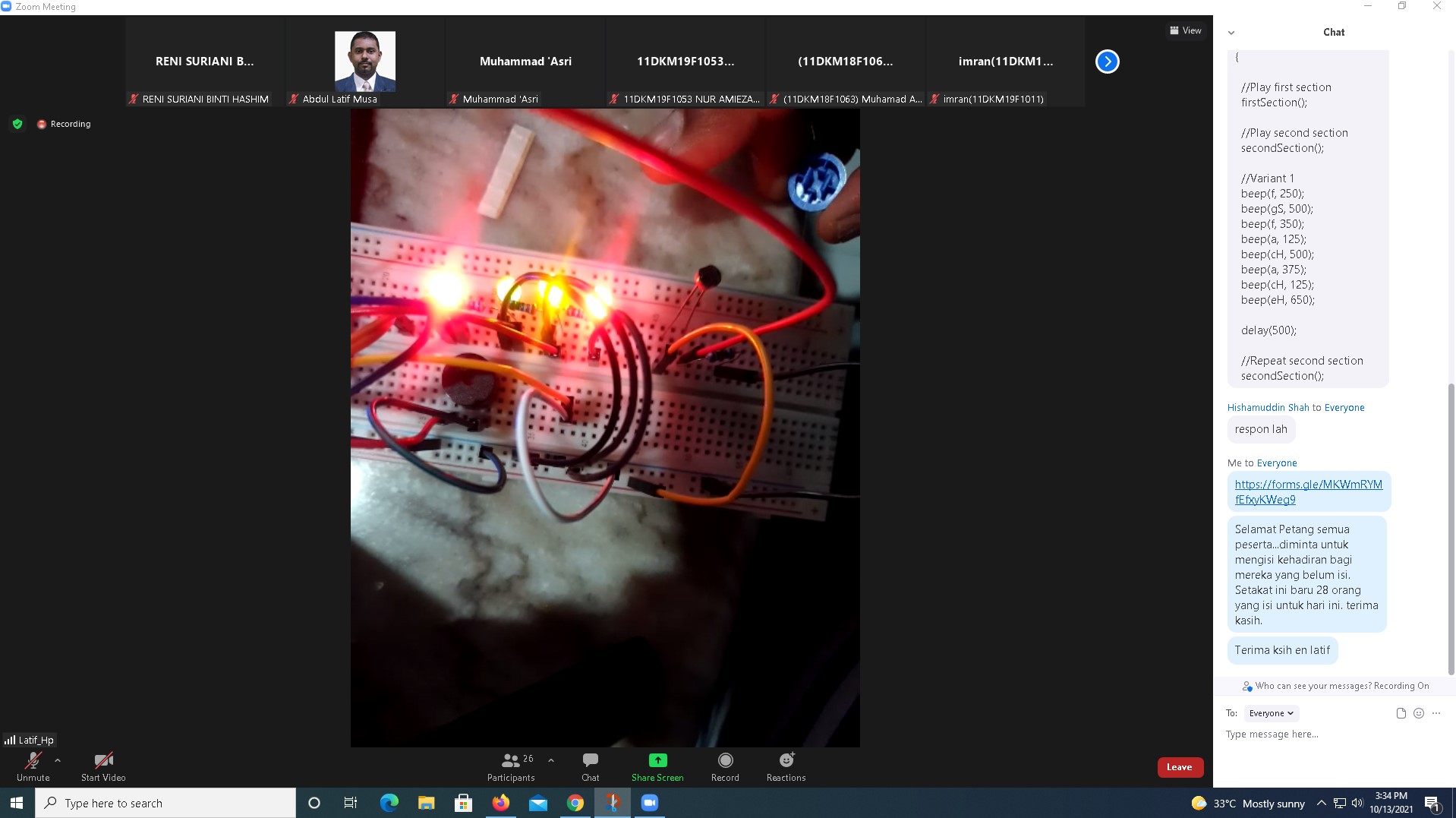
Task: Open chat more options ellipsis
Action: pyautogui.click(x=1436, y=713)
